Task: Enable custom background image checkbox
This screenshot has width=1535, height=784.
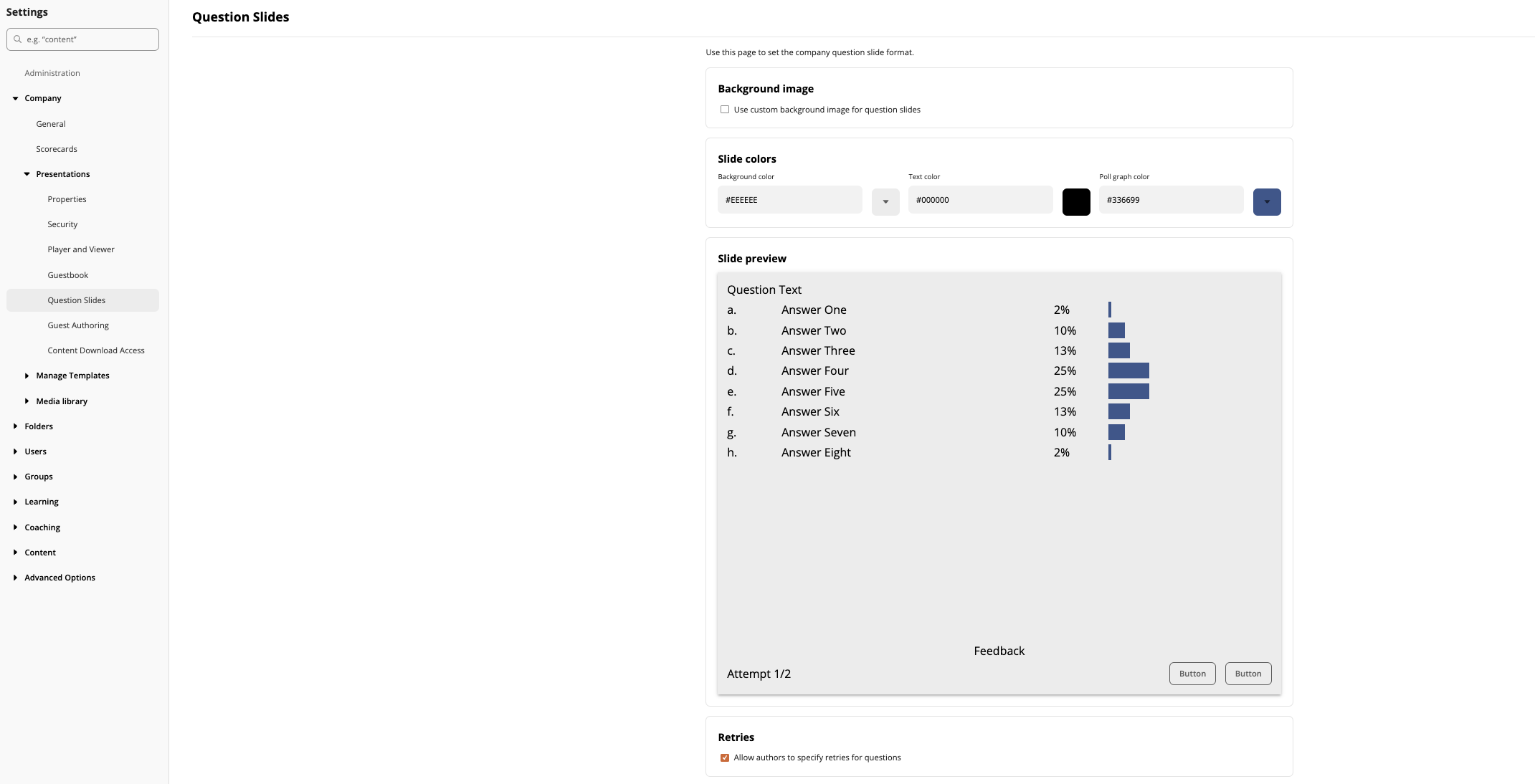Action: (725, 110)
